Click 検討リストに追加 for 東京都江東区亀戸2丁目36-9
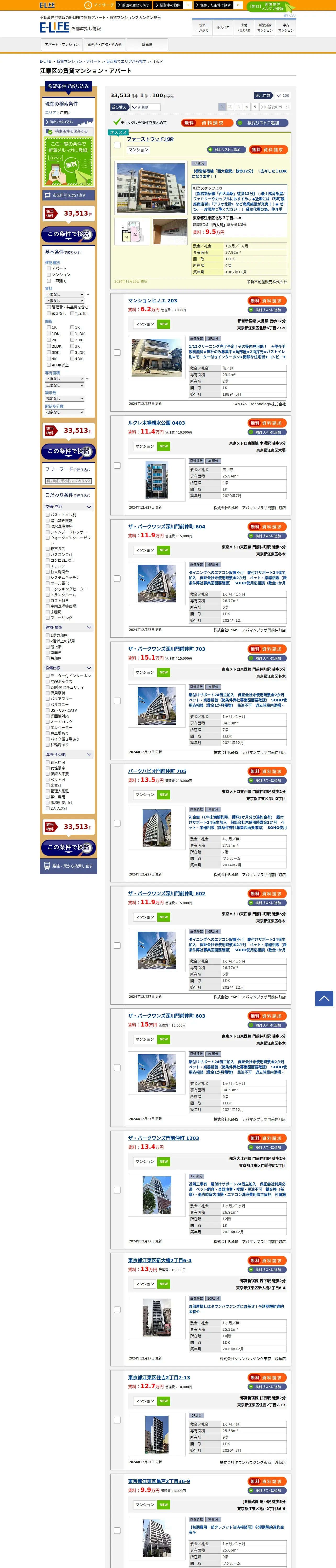 click(267, 1491)
